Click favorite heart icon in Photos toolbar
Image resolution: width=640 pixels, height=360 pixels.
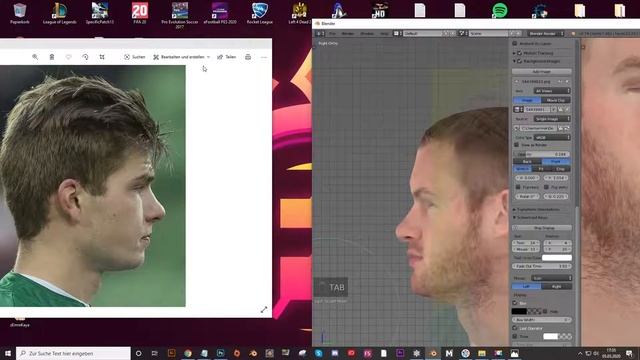69,57
